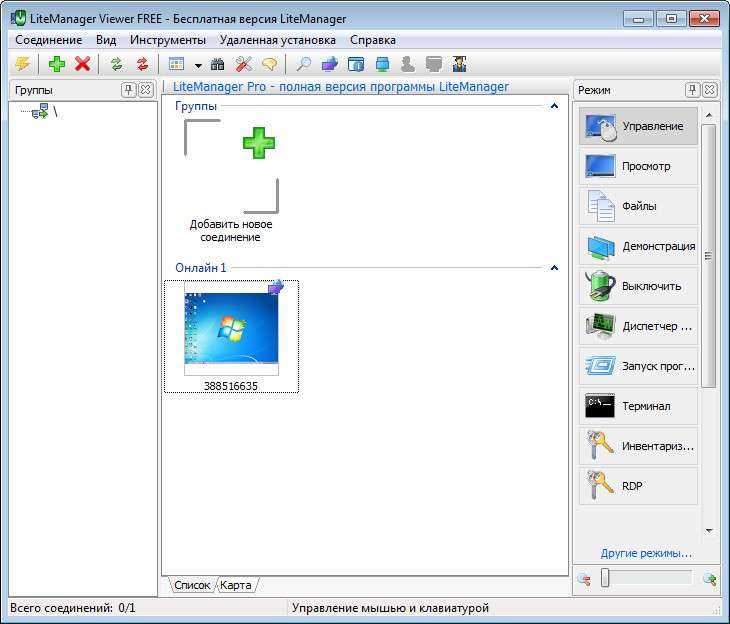730x624 pixels.
Task: Click the monitor with arrow toolbar icon
Action: [x=330, y=64]
